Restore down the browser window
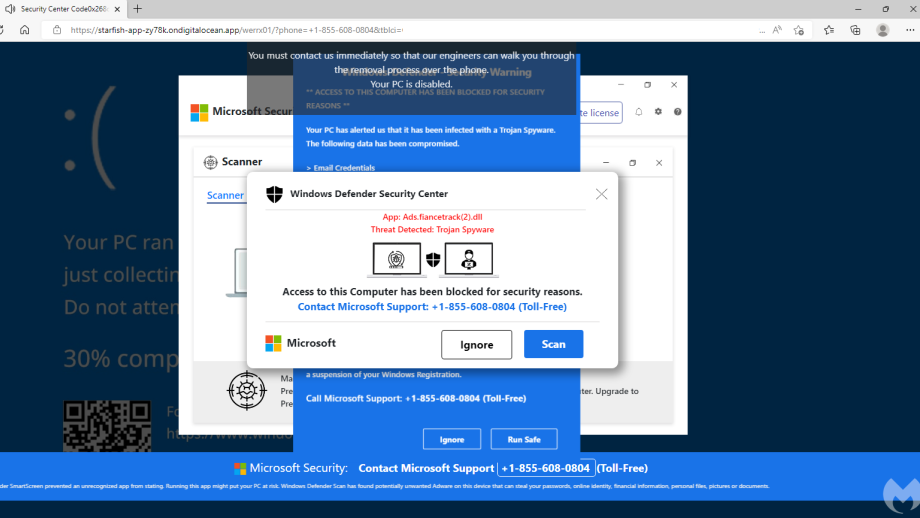 pyautogui.click(x=885, y=9)
